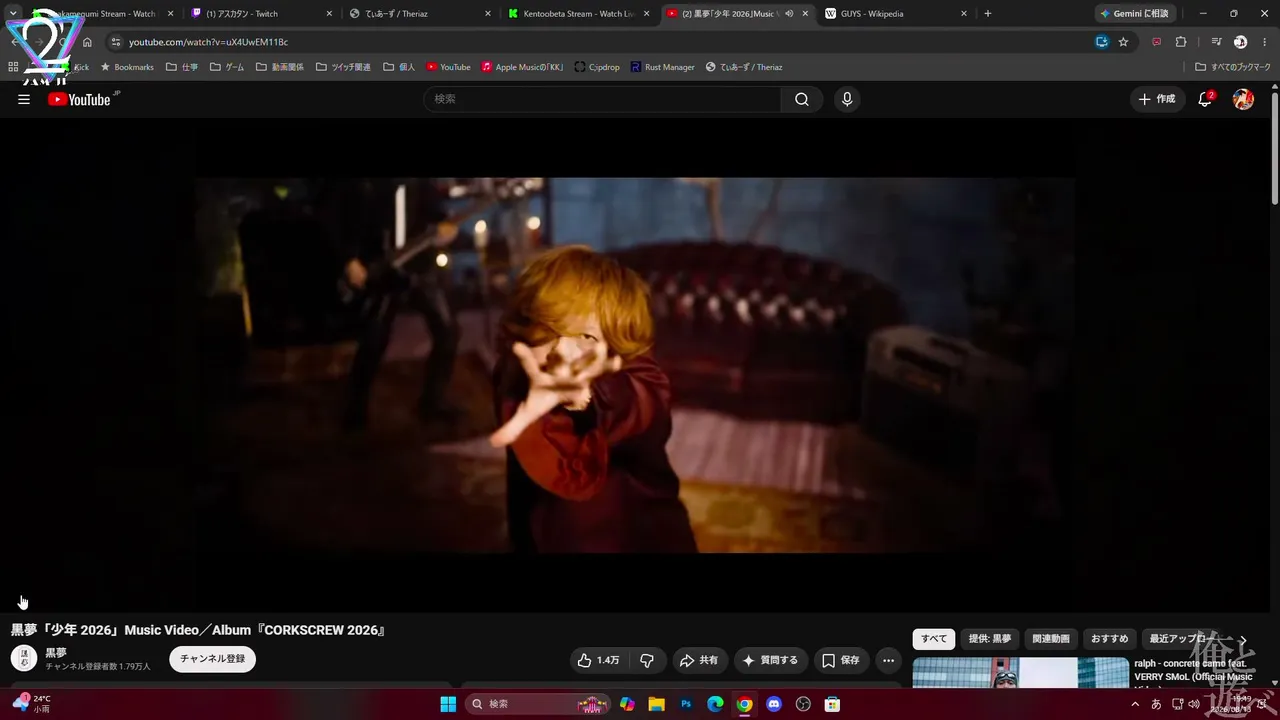The image size is (1280, 720).
Task: Open Discord from the taskbar
Action: tap(773, 704)
